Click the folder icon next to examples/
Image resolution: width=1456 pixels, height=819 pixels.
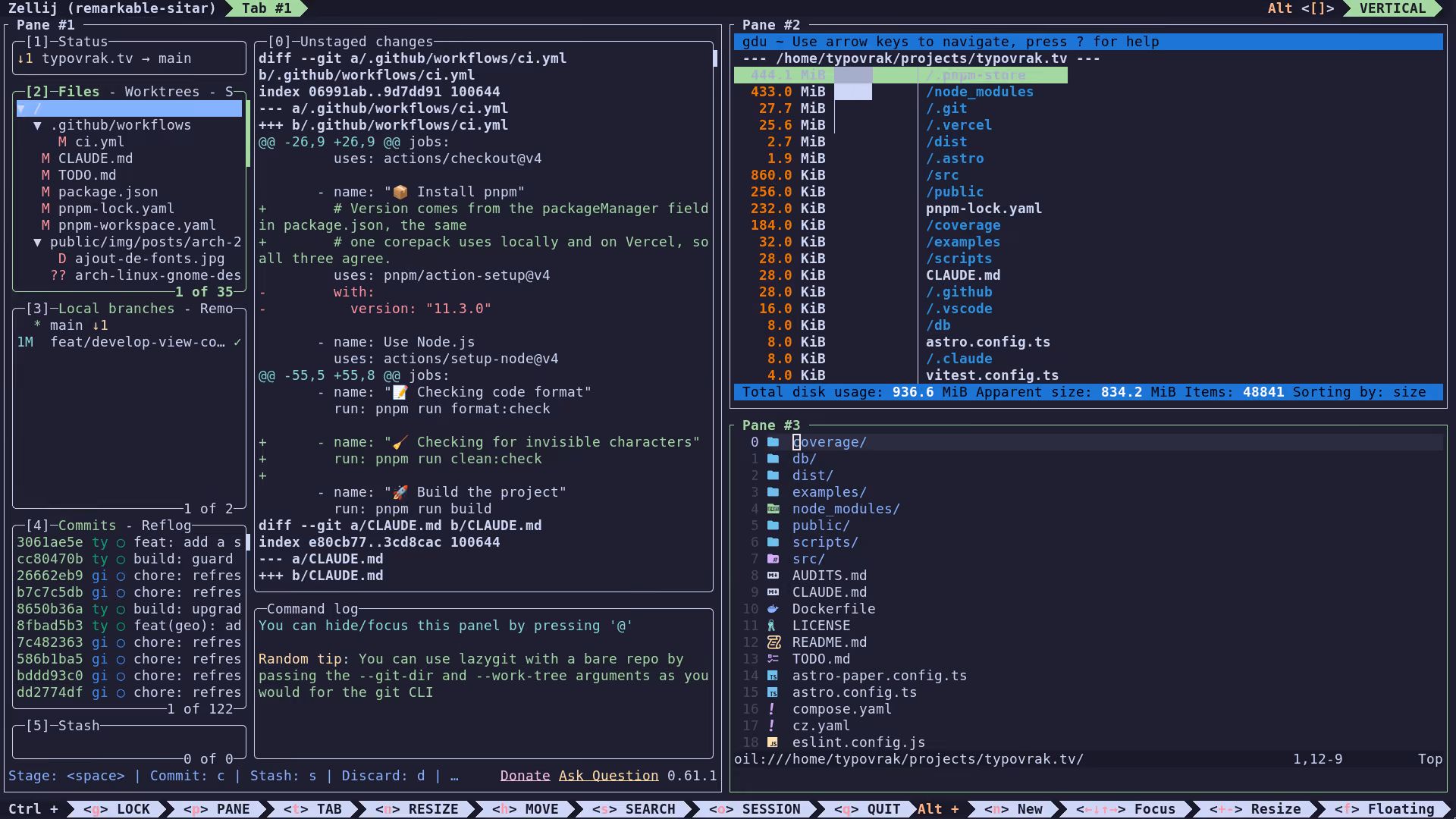tap(773, 492)
